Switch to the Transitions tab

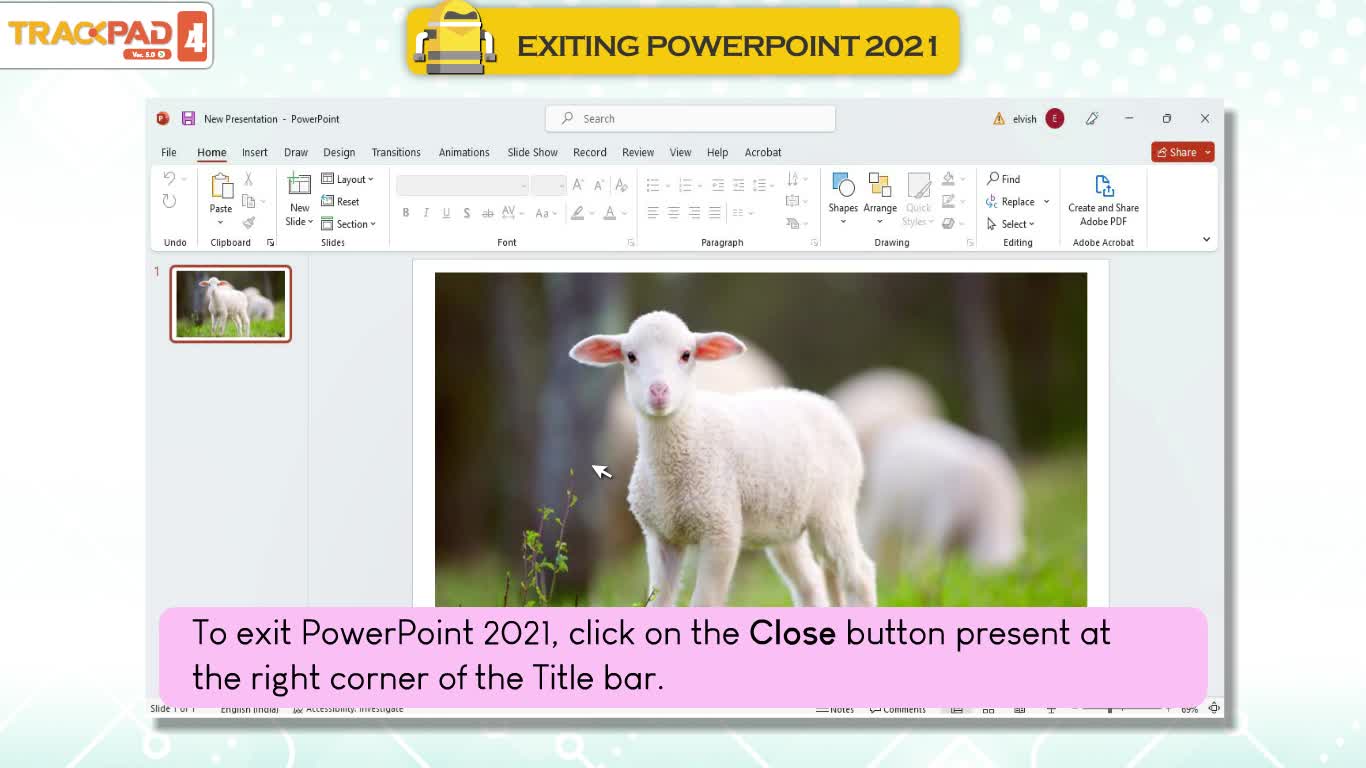point(396,152)
